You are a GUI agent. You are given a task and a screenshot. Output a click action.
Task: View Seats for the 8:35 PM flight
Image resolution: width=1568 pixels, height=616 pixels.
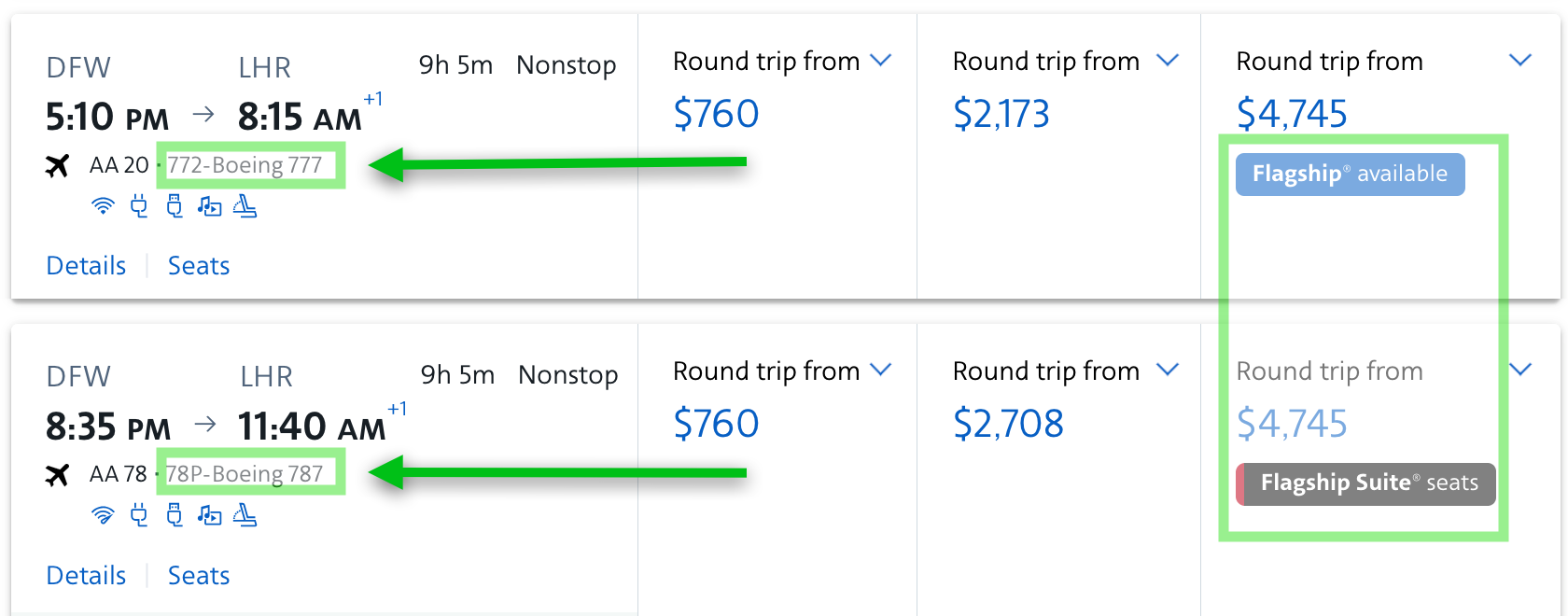(199, 576)
